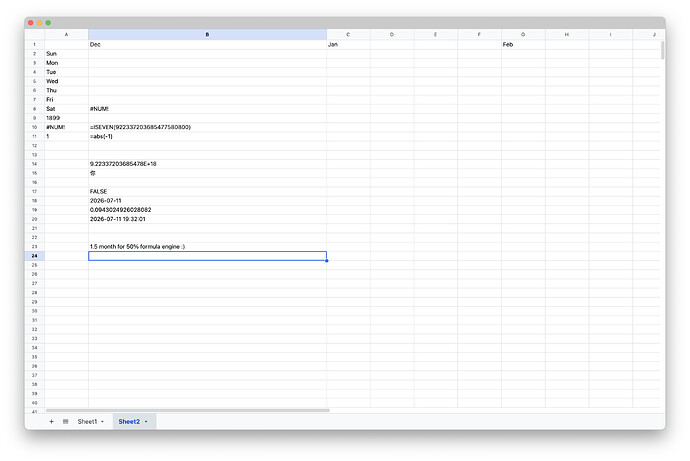The height and width of the screenshot is (461, 690).
Task: Add a new sheet with plus icon
Action: pos(51,421)
